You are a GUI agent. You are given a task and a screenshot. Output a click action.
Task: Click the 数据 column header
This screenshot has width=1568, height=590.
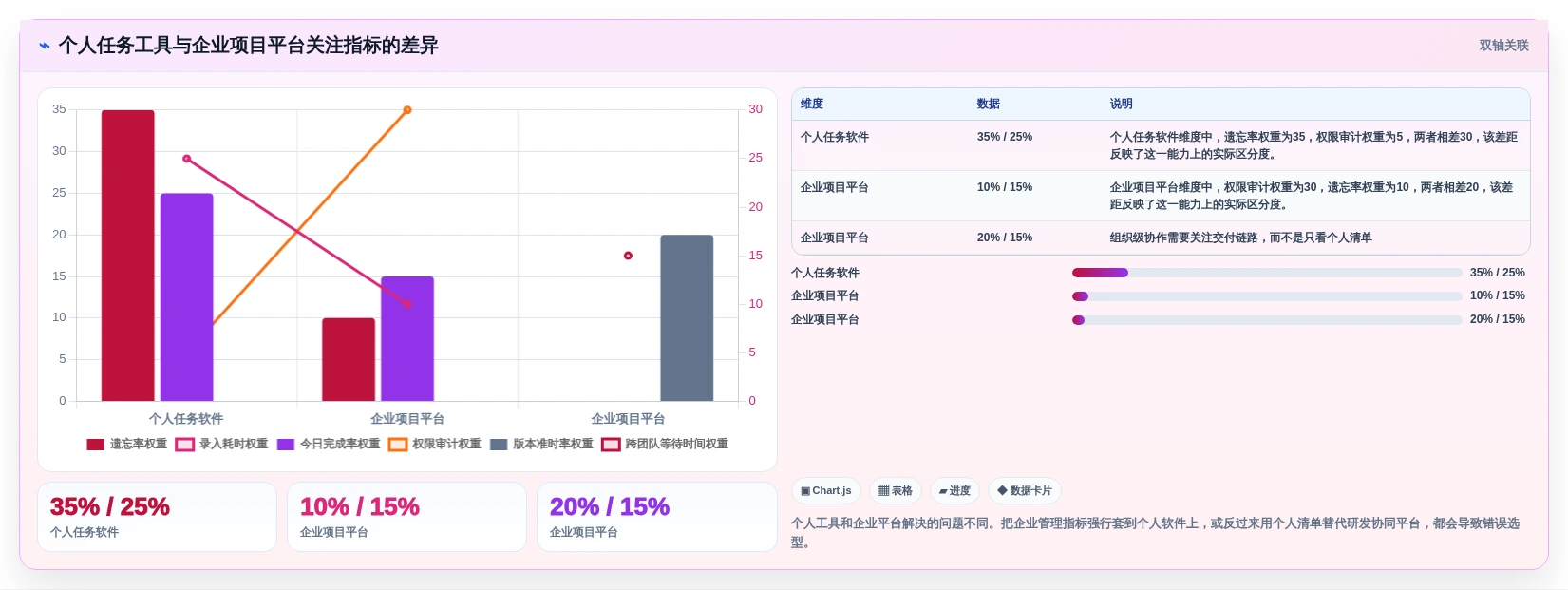pyautogui.click(x=989, y=104)
